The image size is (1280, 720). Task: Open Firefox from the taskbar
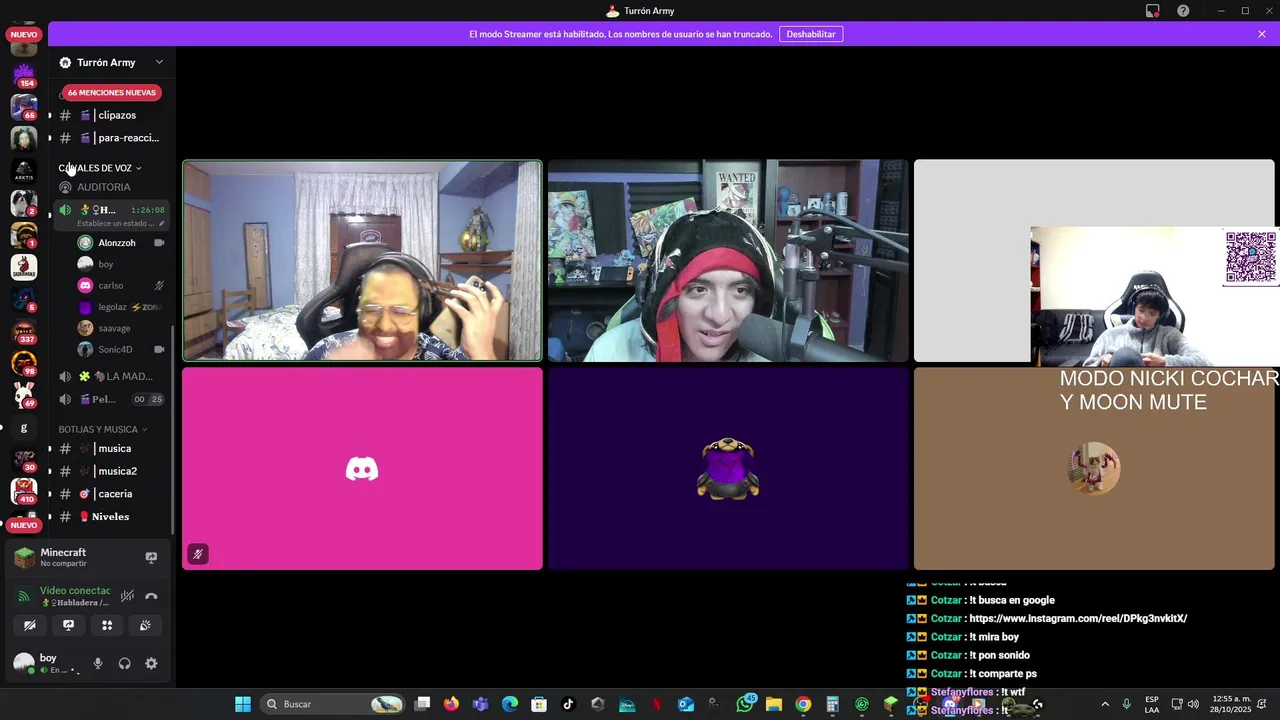[451, 704]
